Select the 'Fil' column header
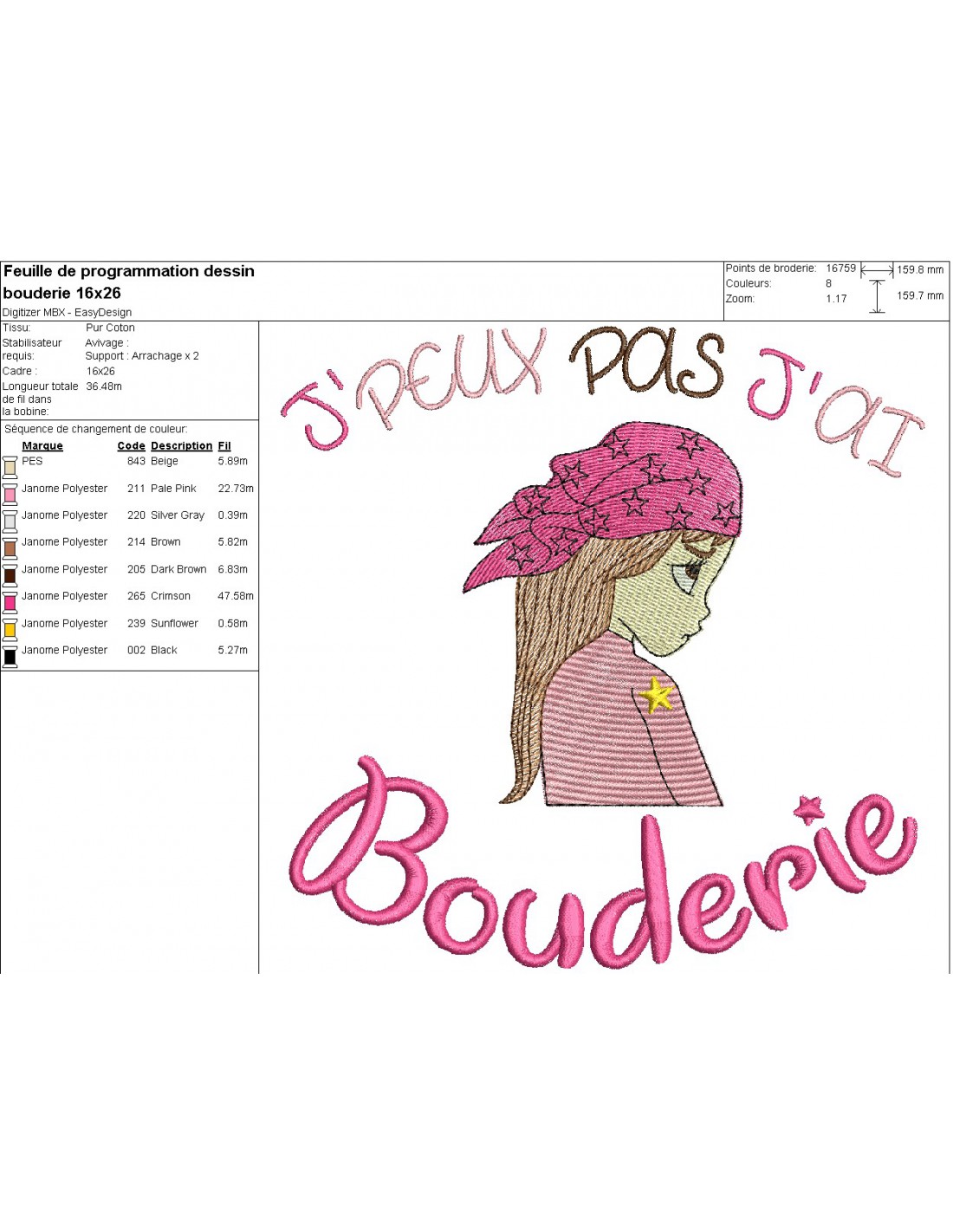Viewport: 953px width, 1232px height. [224, 446]
